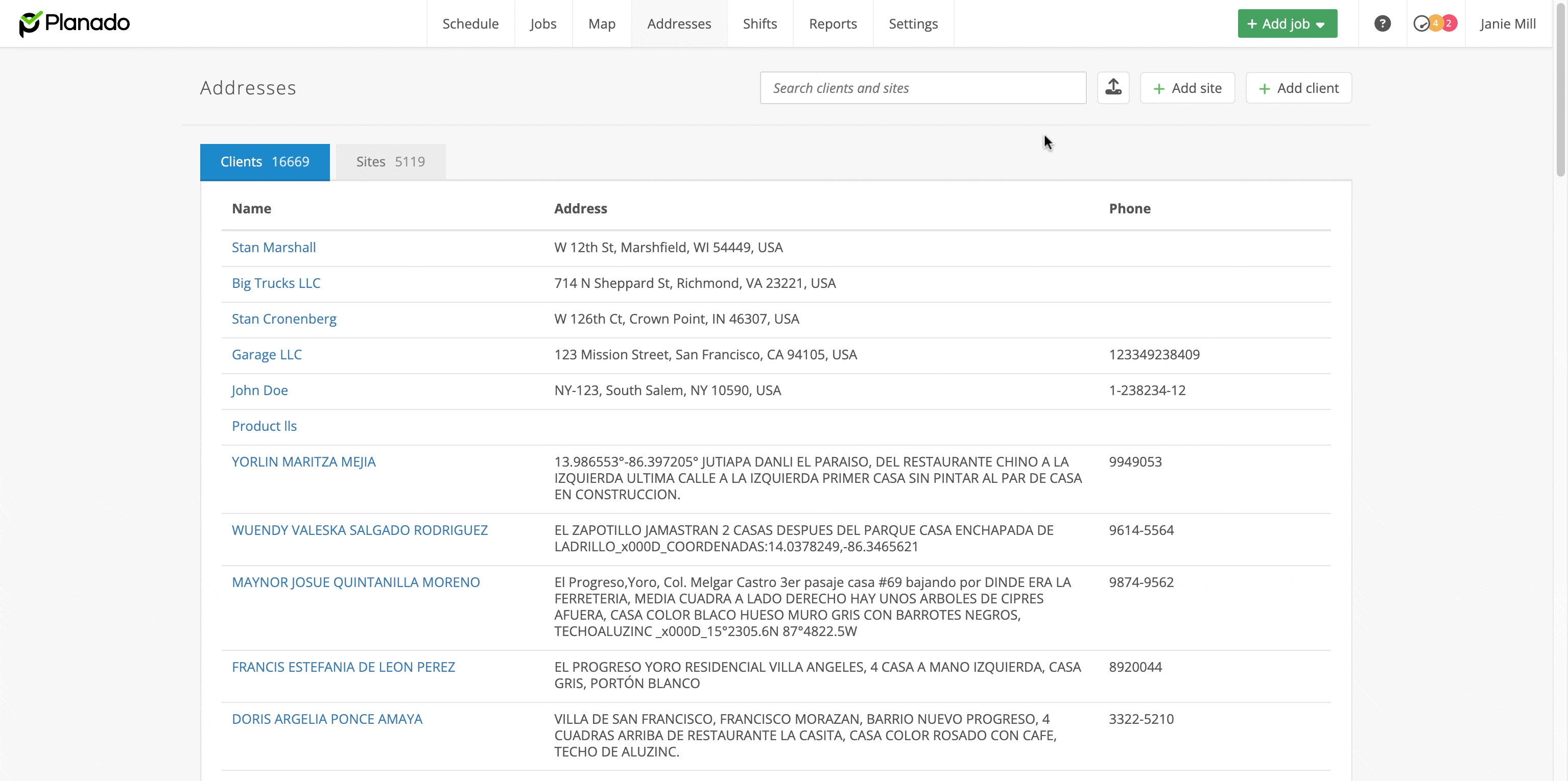Navigate to the Settings page
The height and width of the screenshot is (781, 1568).
(x=912, y=23)
